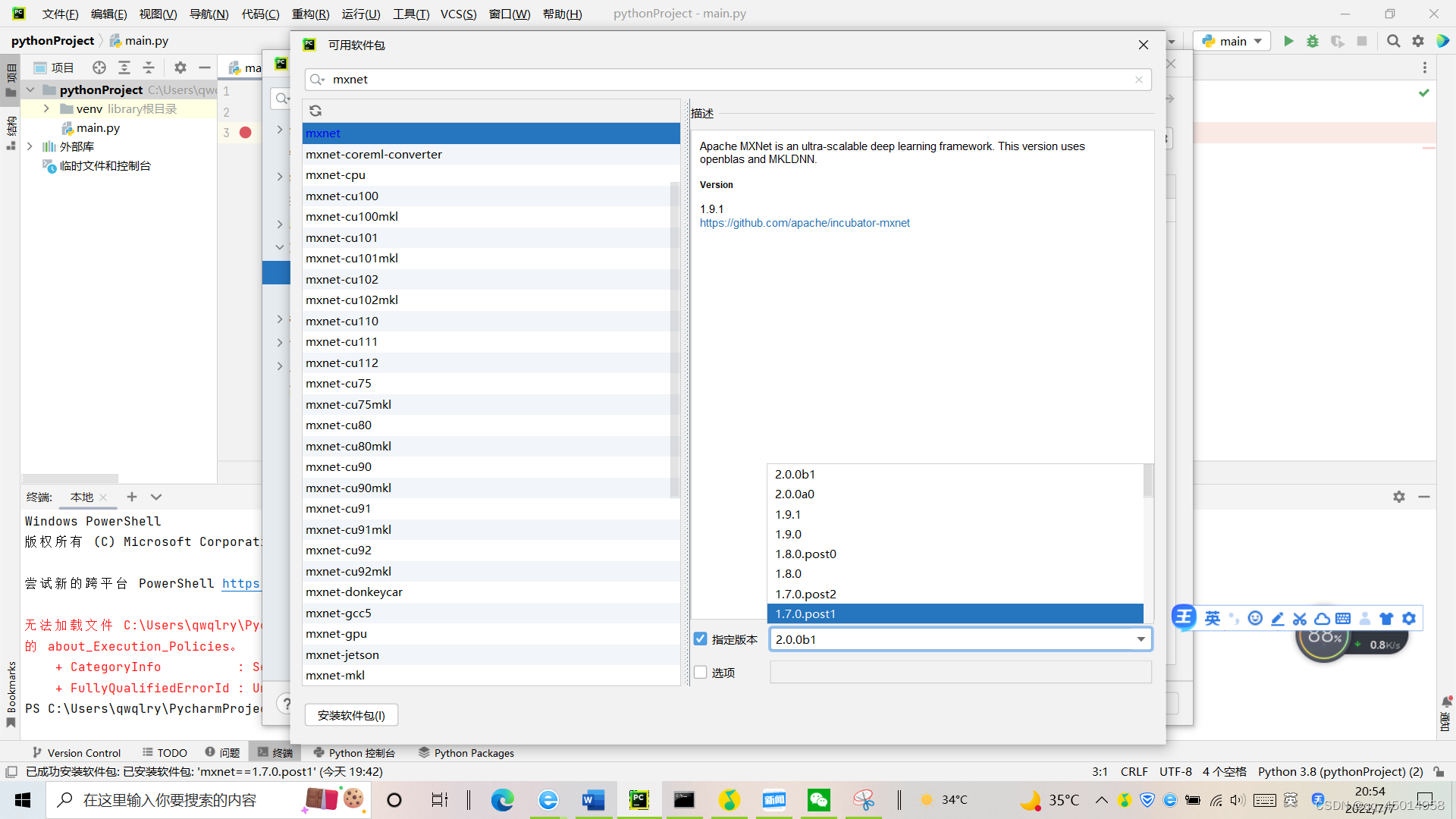Click the options text field
The height and width of the screenshot is (819, 1456).
961,673
